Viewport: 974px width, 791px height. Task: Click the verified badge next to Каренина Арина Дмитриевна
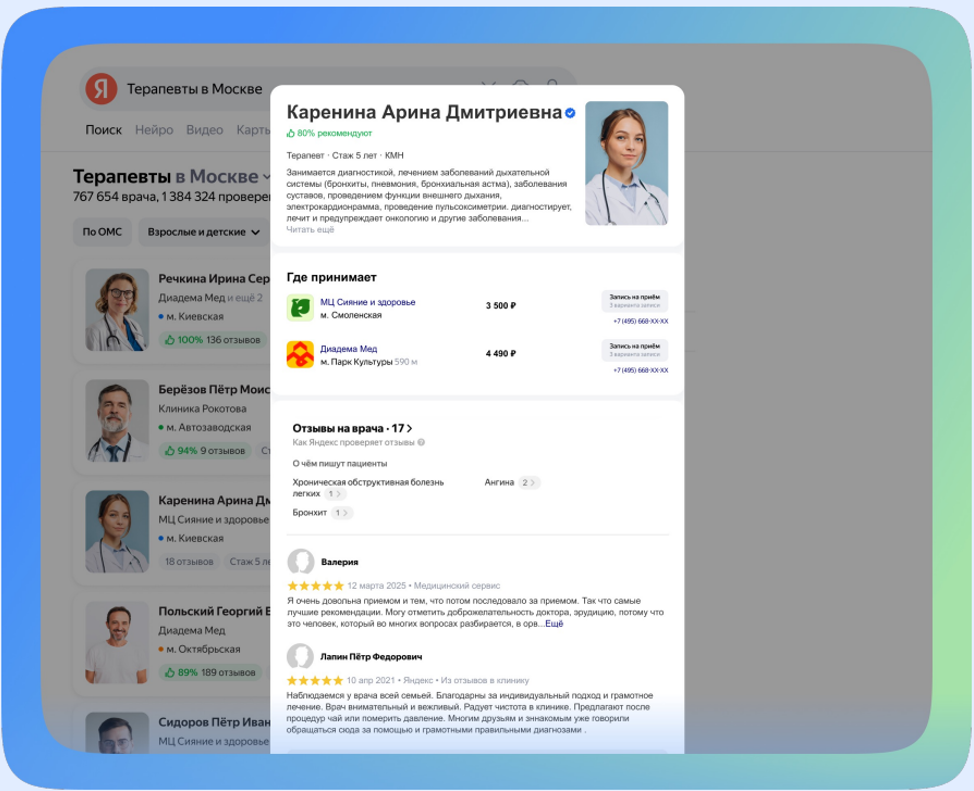coord(570,113)
